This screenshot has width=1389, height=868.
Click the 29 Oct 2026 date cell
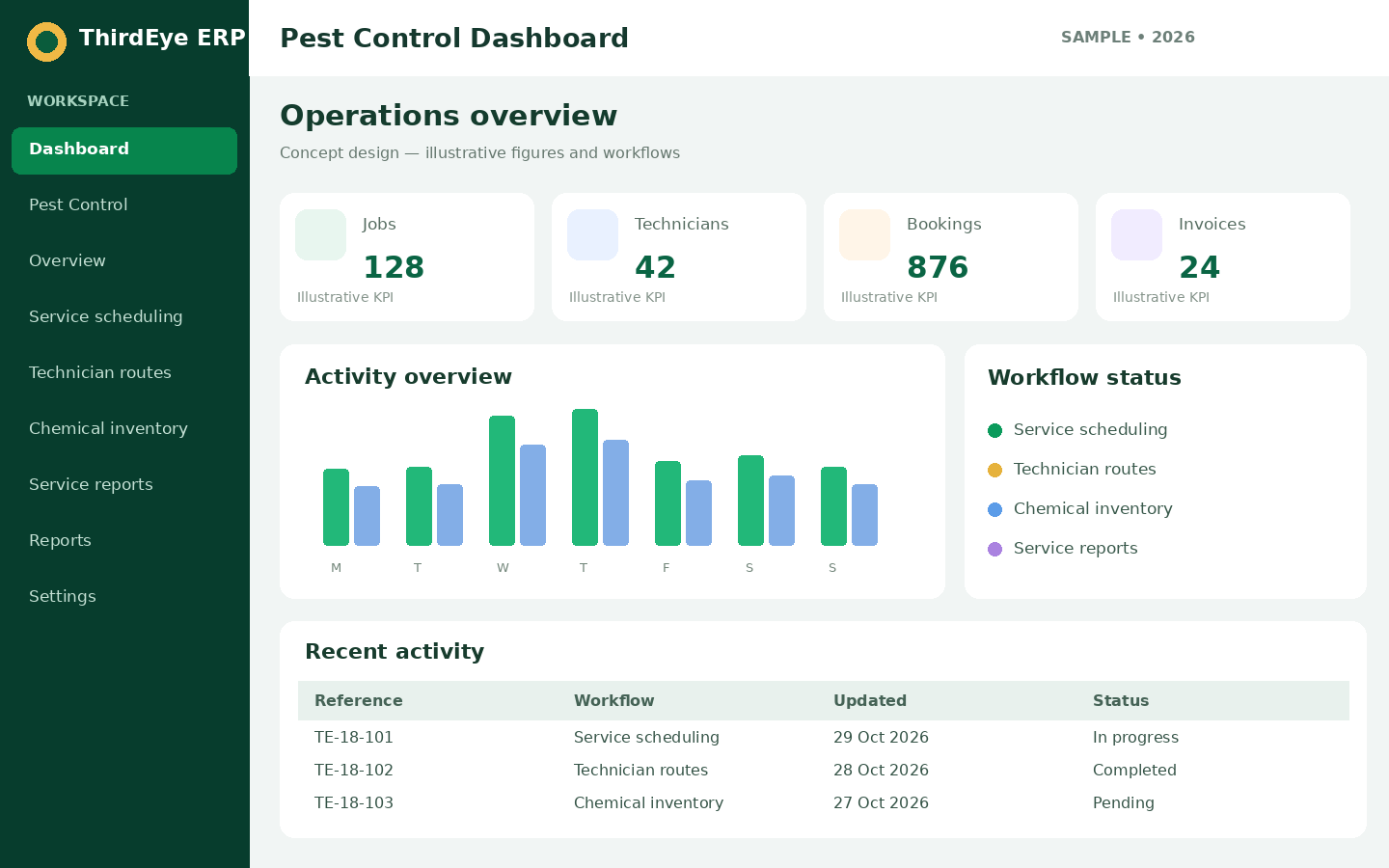[881, 737]
